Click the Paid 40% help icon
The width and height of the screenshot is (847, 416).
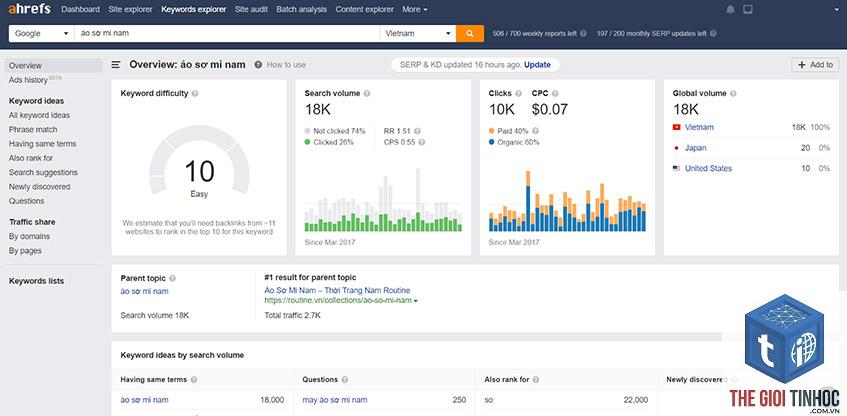pyautogui.click(x=535, y=131)
